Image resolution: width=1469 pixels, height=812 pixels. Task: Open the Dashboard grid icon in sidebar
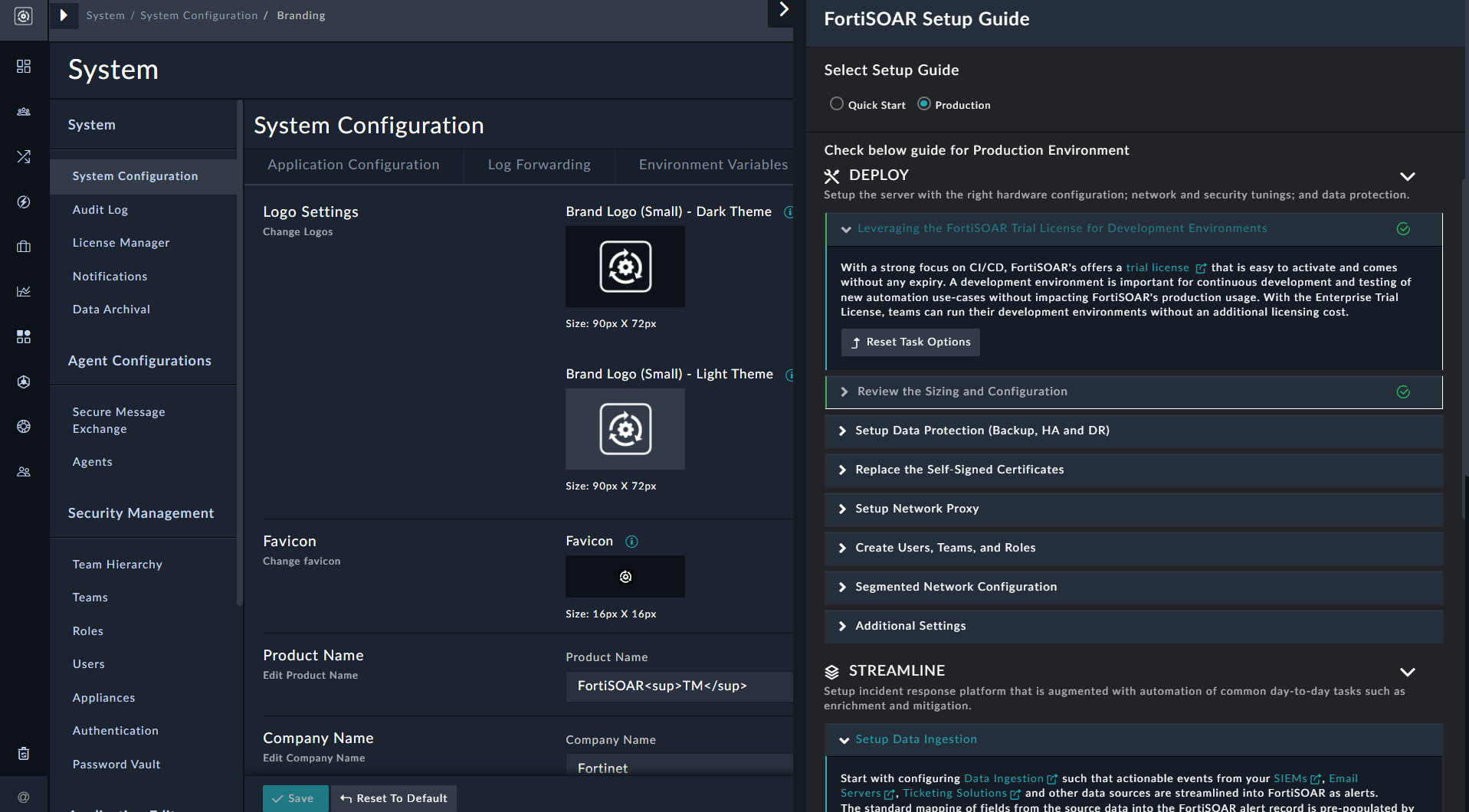coord(23,67)
